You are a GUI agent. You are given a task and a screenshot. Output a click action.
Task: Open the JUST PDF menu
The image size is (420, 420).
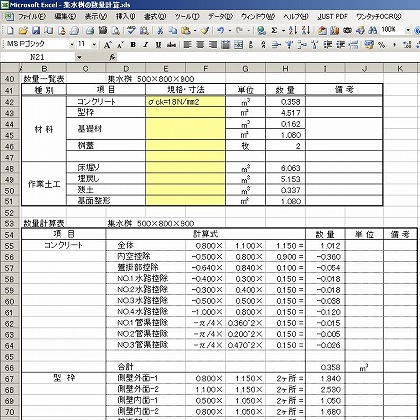[x=332, y=16]
